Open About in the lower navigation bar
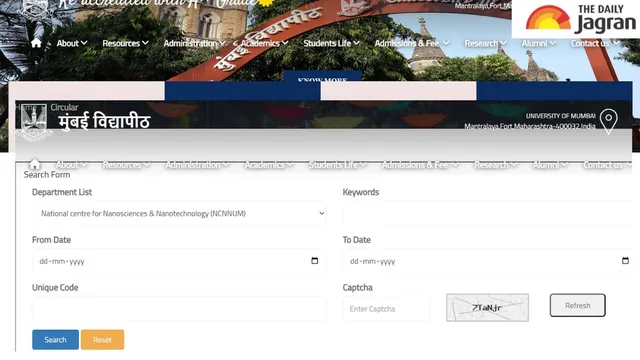Viewport: 640px width, 360px height. (71, 164)
